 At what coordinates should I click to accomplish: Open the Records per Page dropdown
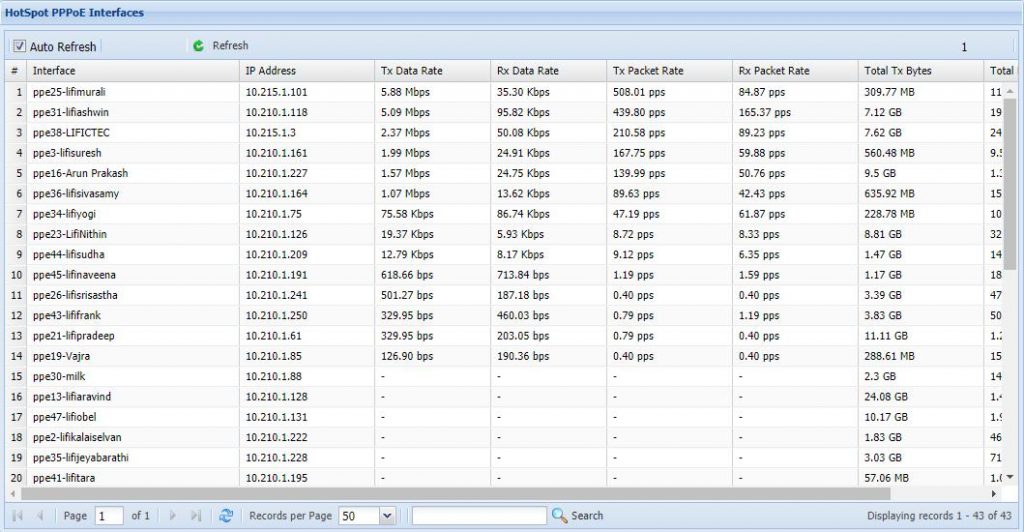click(387, 516)
